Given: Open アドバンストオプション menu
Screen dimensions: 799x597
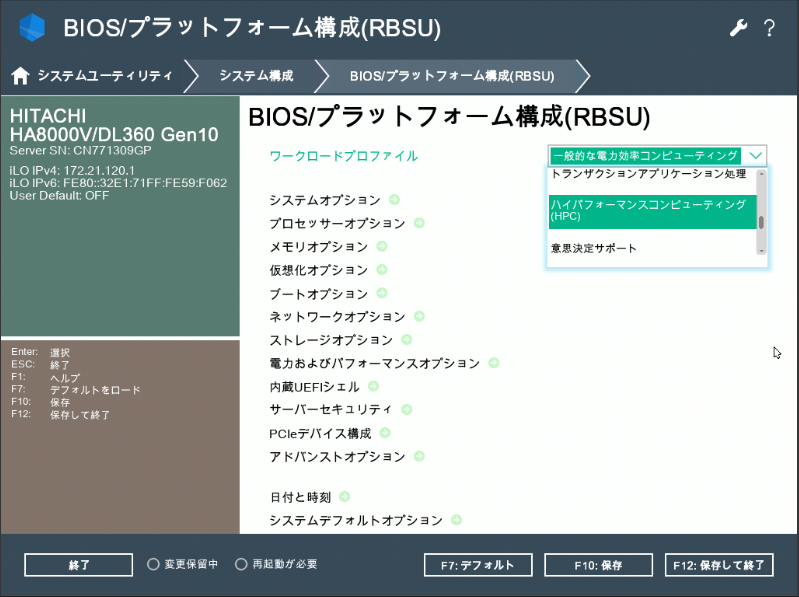Looking at the screenshot, I should [337, 456].
